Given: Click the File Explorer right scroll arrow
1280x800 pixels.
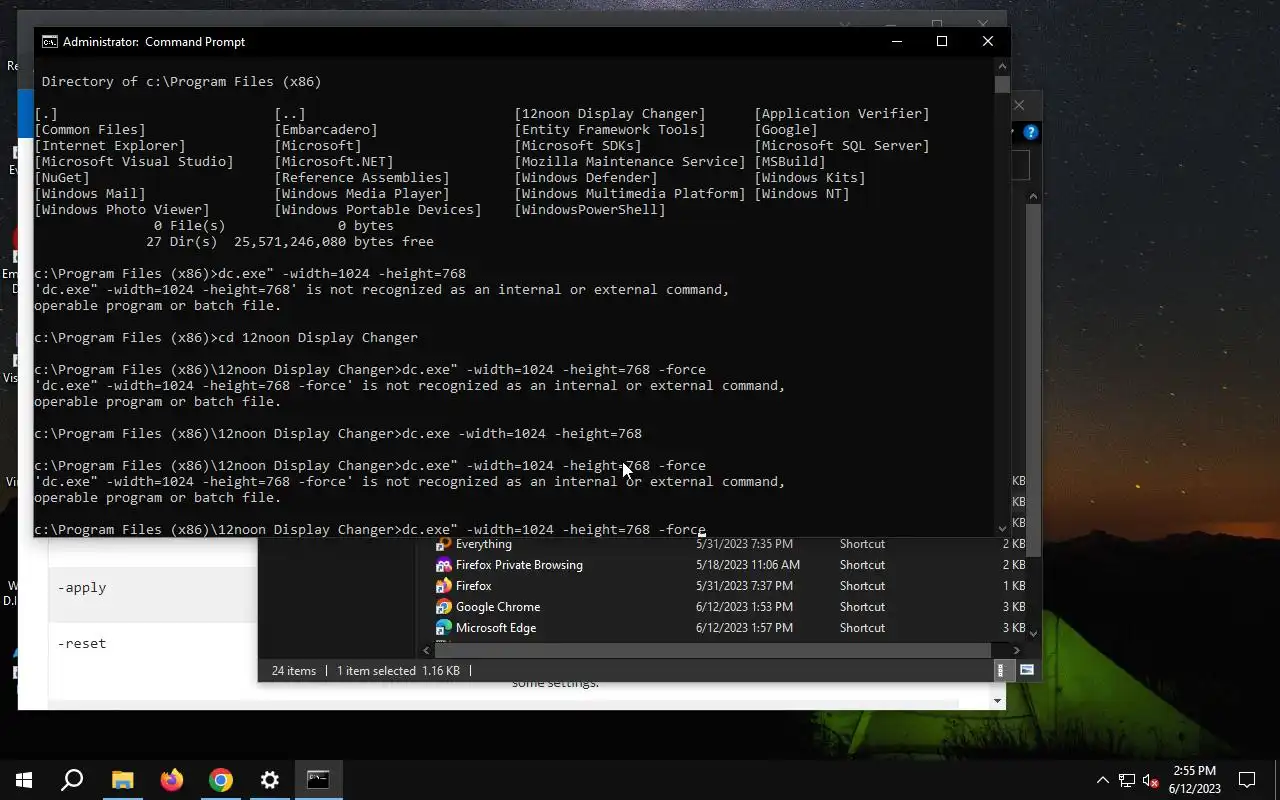Looking at the screenshot, I should (1017, 650).
